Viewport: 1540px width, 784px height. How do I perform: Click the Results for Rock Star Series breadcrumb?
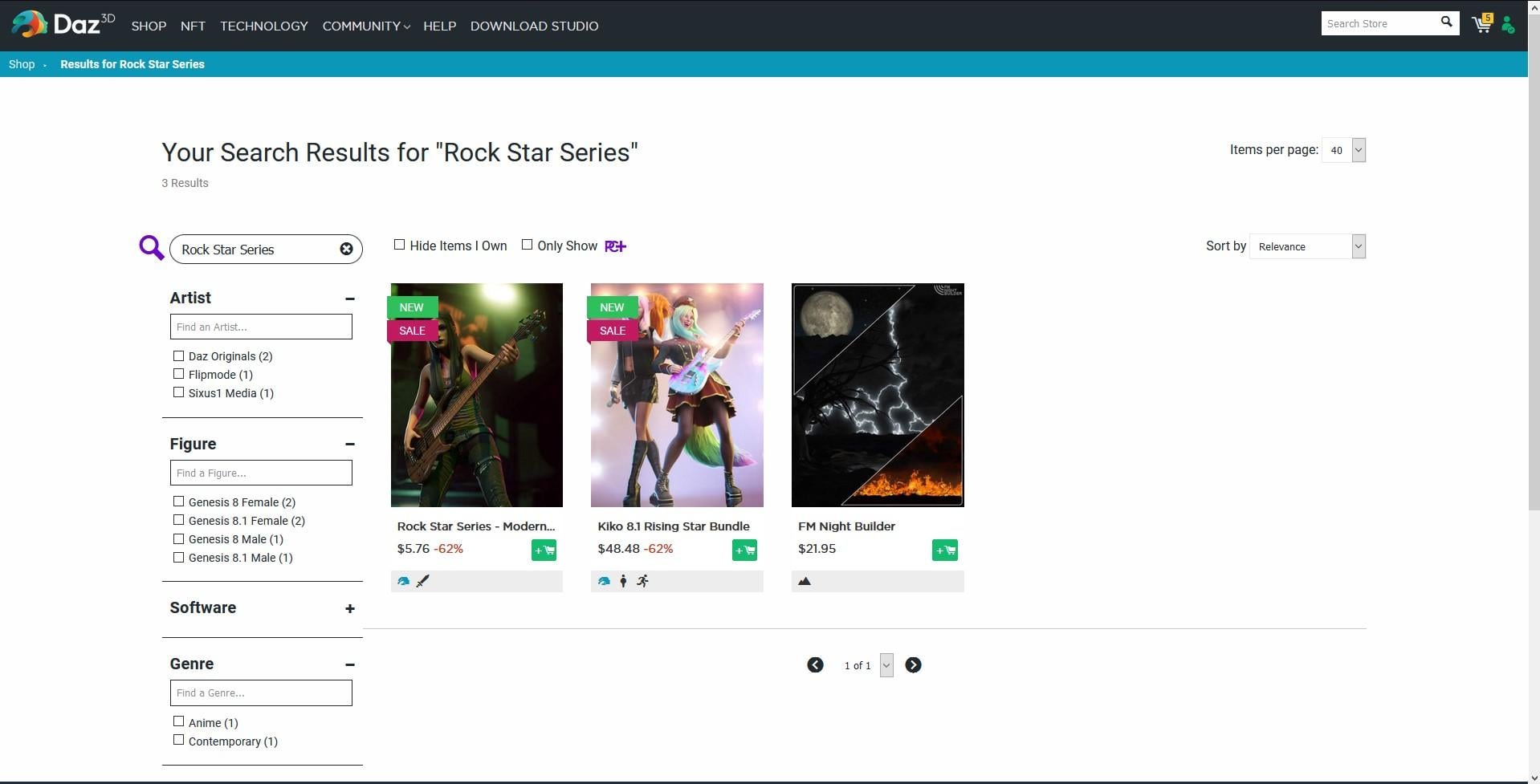(x=132, y=64)
